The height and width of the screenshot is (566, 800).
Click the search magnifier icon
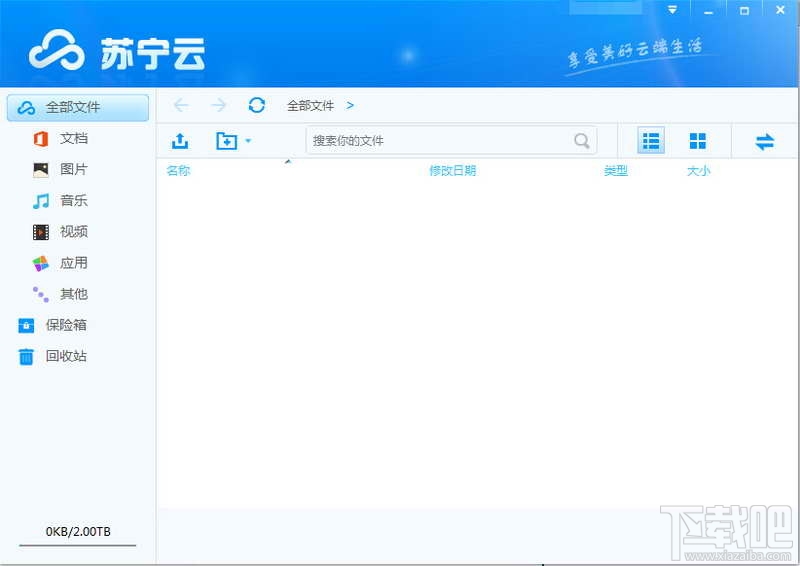[582, 140]
